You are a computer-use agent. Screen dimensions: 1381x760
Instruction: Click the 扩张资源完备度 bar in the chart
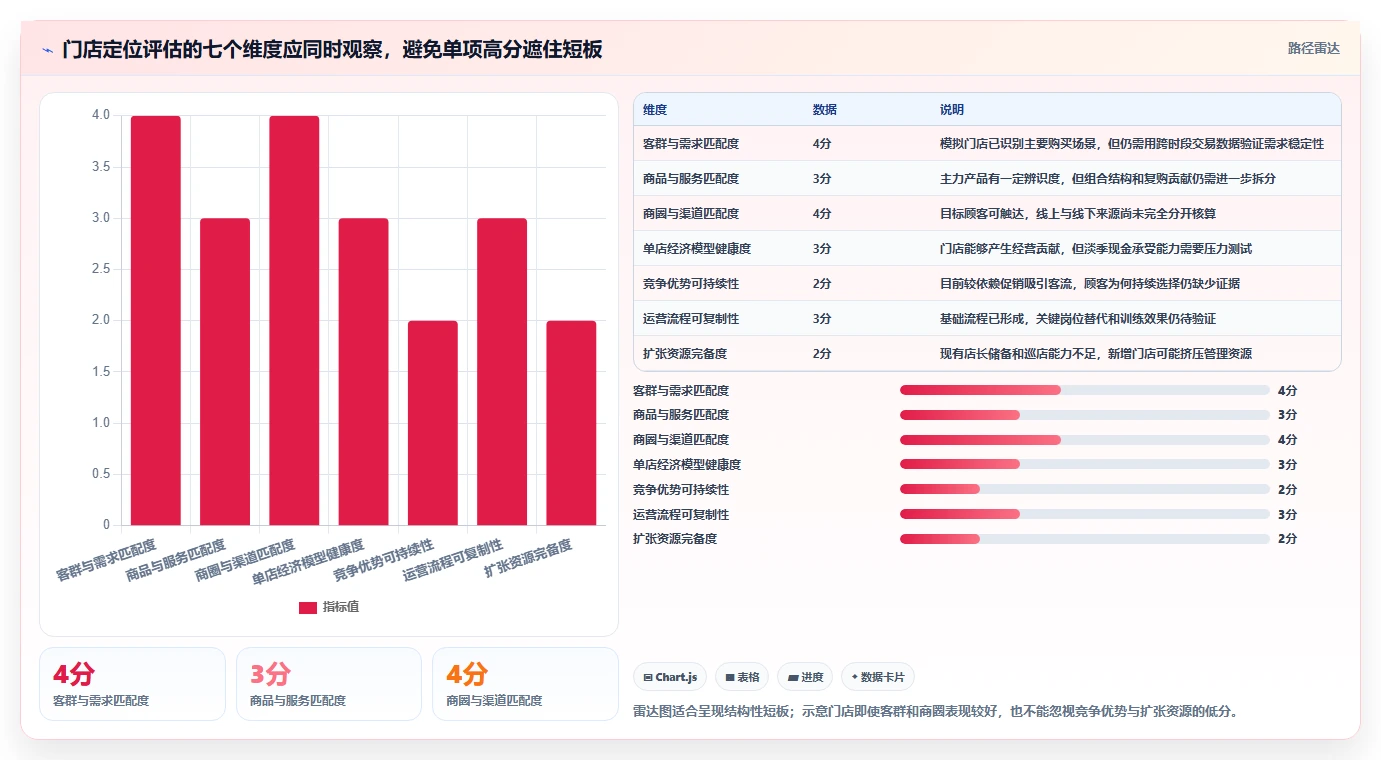571,423
